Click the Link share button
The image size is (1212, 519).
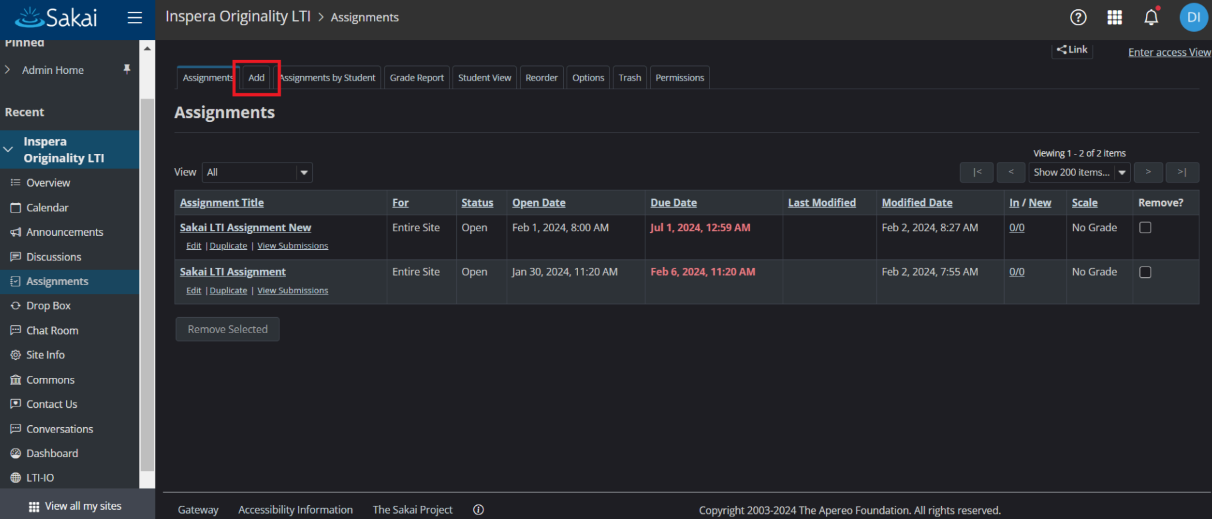pyautogui.click(x=1072, y=49)
